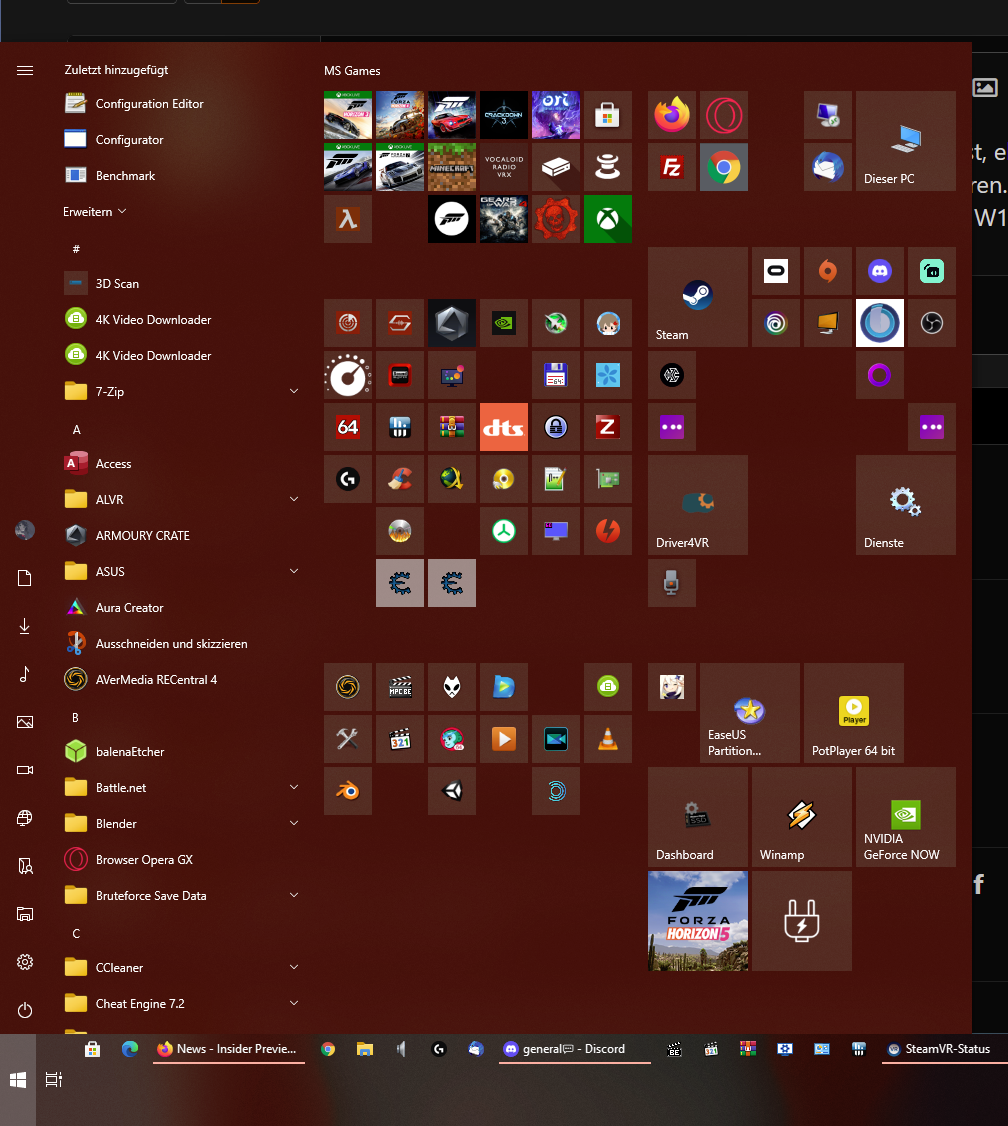Open Configuration Editor from recently added
The width and height of the screenshot is (1008, 1126).
click(x=182, y=103)
